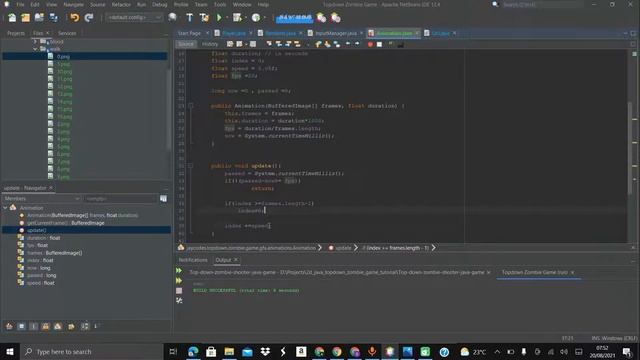This screenshot has height=360, width=640.
Task: Click the Redo arrow icon
Action: tap(89, 18)
